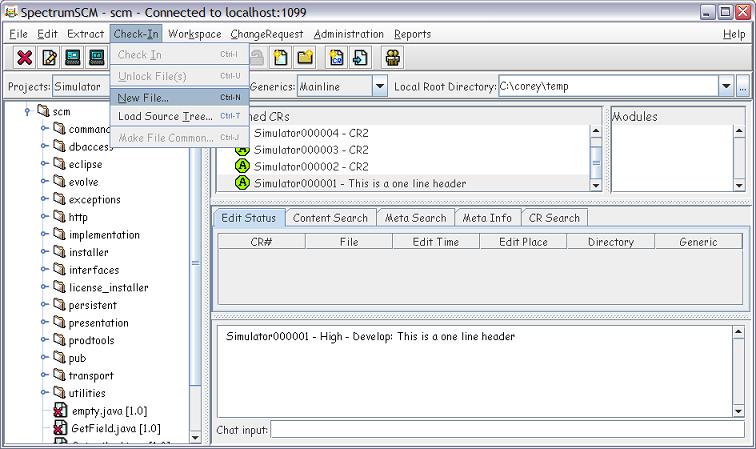Screen dimensions: 756x449
Task: Click the pub folder icon
Action: (59, 358)
